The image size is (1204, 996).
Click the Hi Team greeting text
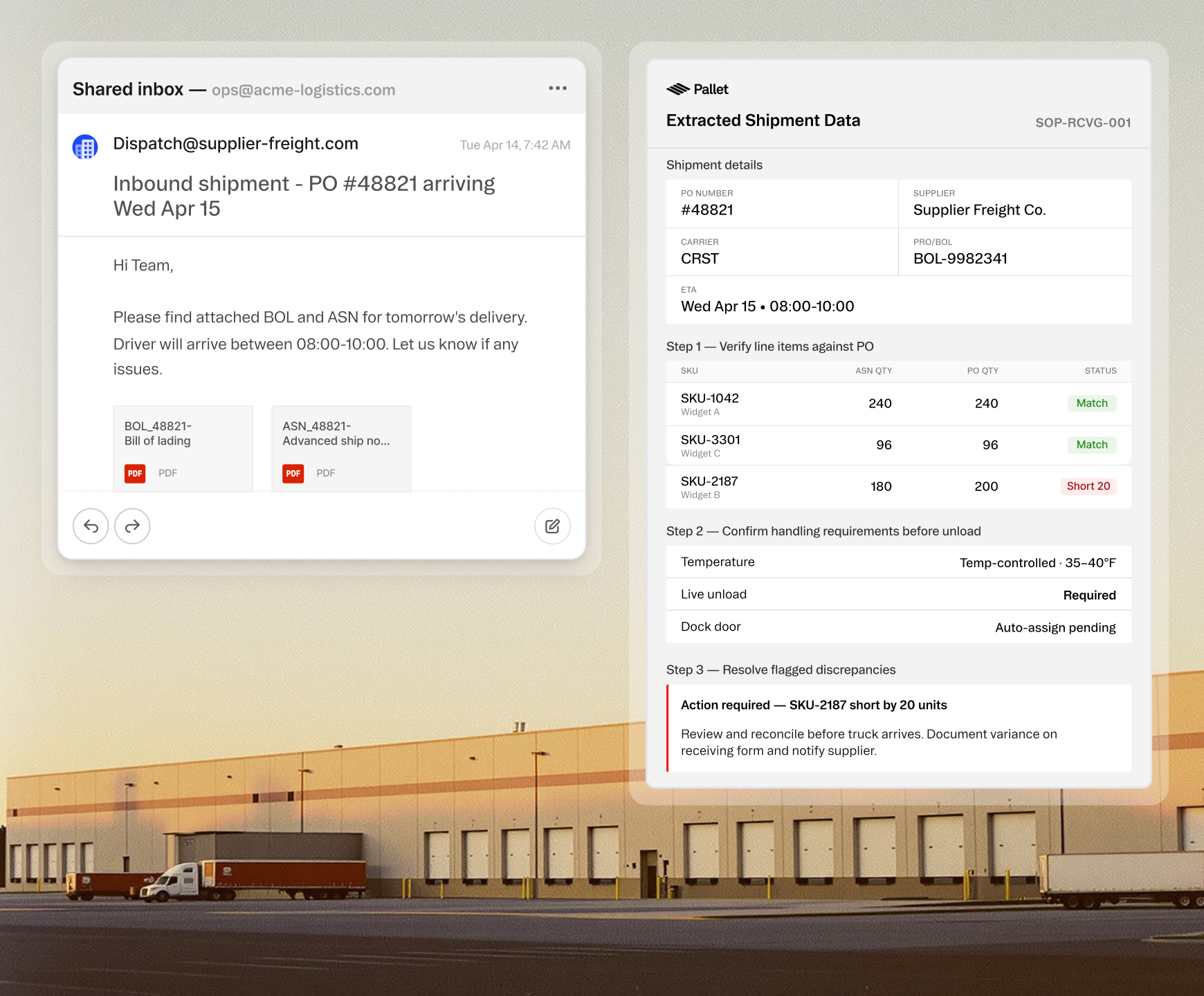point(143,266)
